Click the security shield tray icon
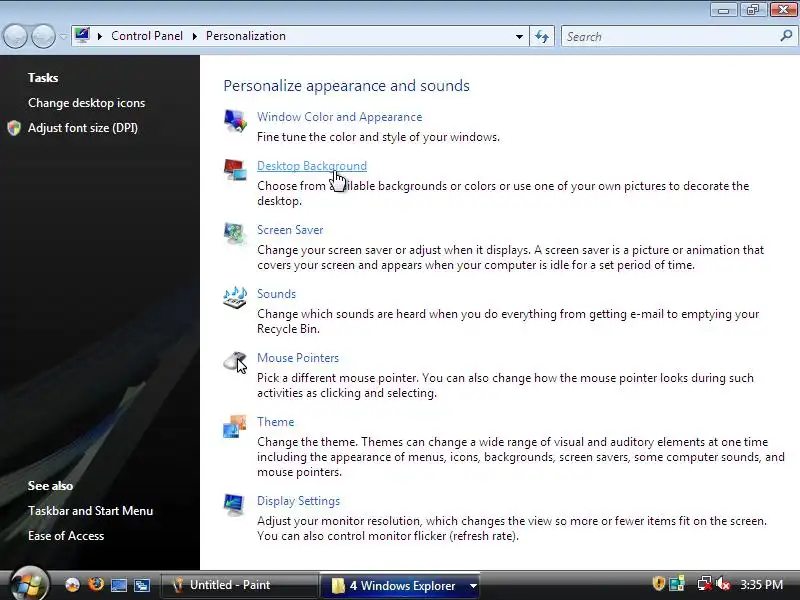Viewport: 800px width, 600px height. [659, 584]
